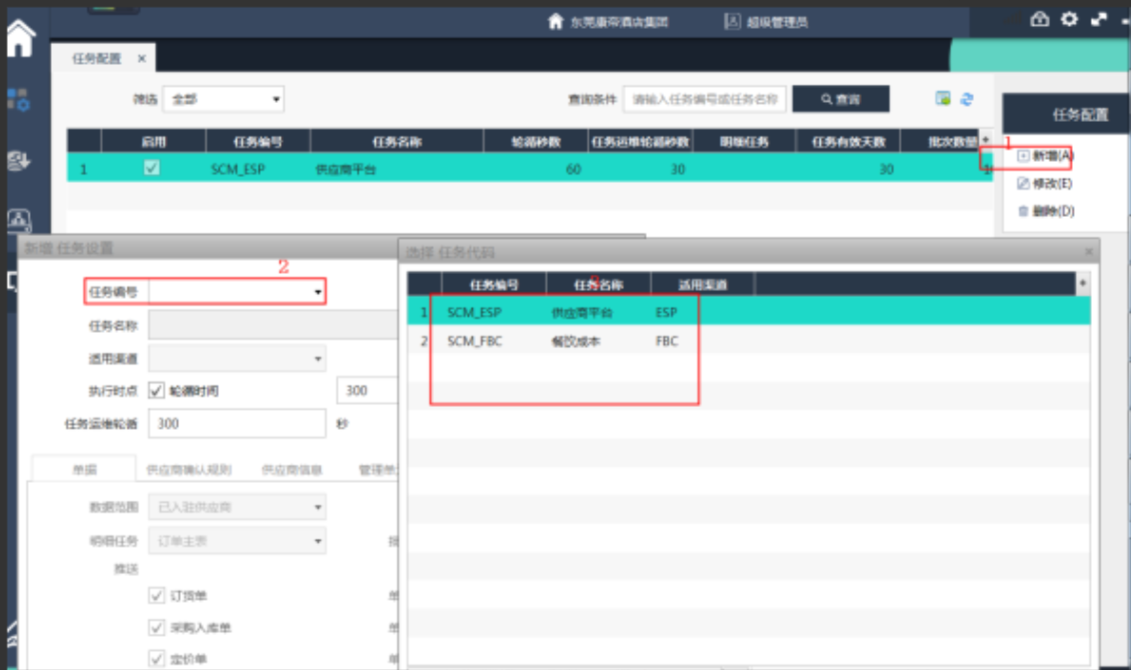Click the 超级管理员 user icon in the header
Image resolution: width=1131 pixels, height=670 pixels.
pyautogui.click(x=732, y=21)
